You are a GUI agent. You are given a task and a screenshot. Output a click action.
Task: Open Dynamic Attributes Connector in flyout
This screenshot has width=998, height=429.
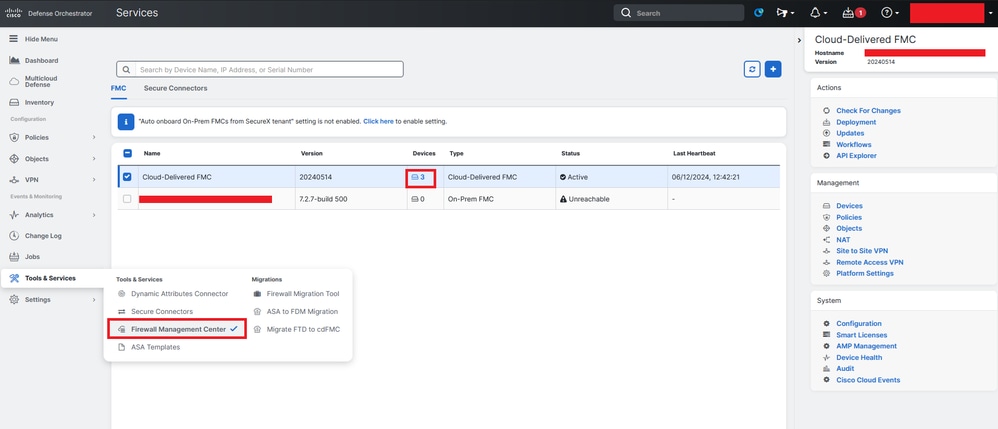[x=179, y=294]
